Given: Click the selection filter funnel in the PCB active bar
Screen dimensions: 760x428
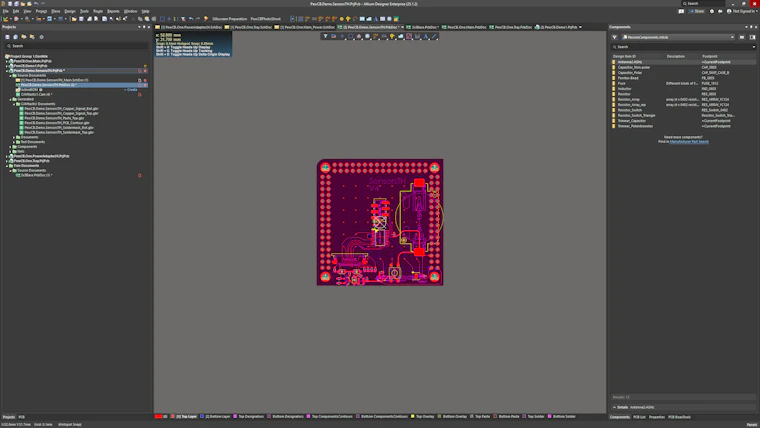Looking at the screenshot, I should point(325,36).
